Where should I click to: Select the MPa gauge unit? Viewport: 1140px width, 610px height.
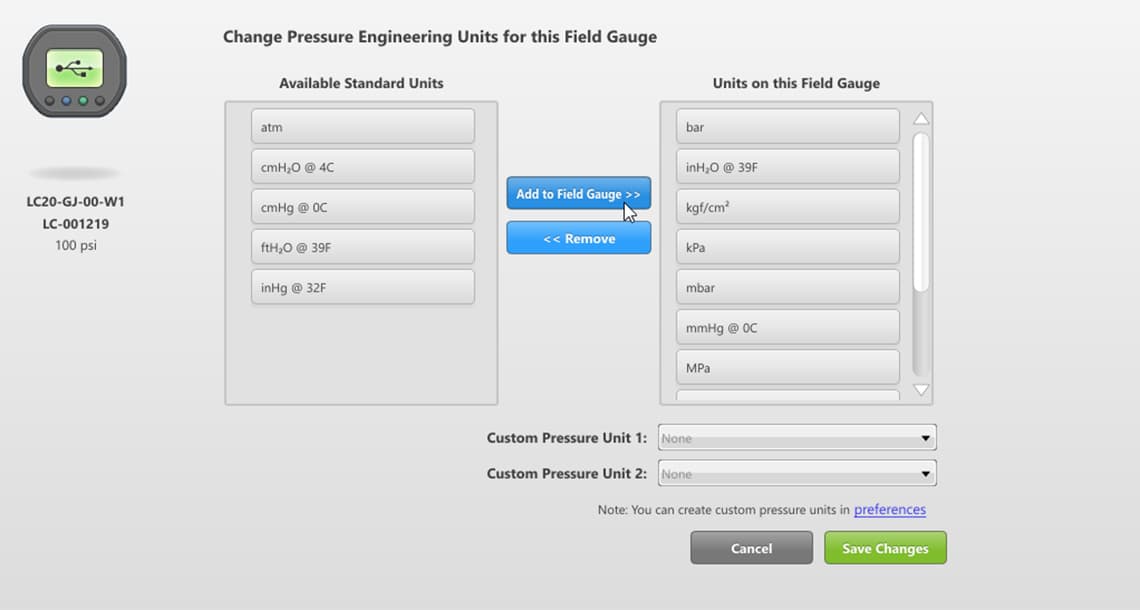787,366
